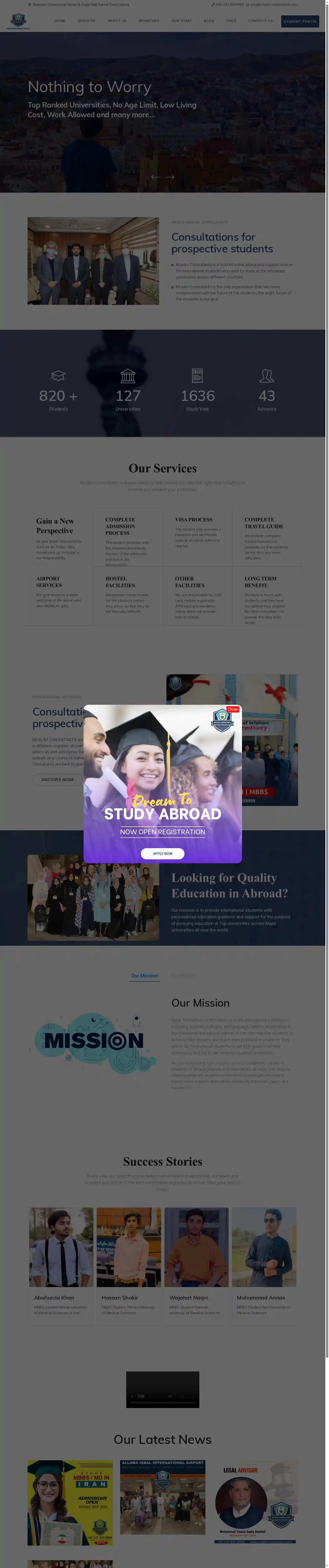
Task: Click the phone number in top bar
Action: (x=229, y=4)
